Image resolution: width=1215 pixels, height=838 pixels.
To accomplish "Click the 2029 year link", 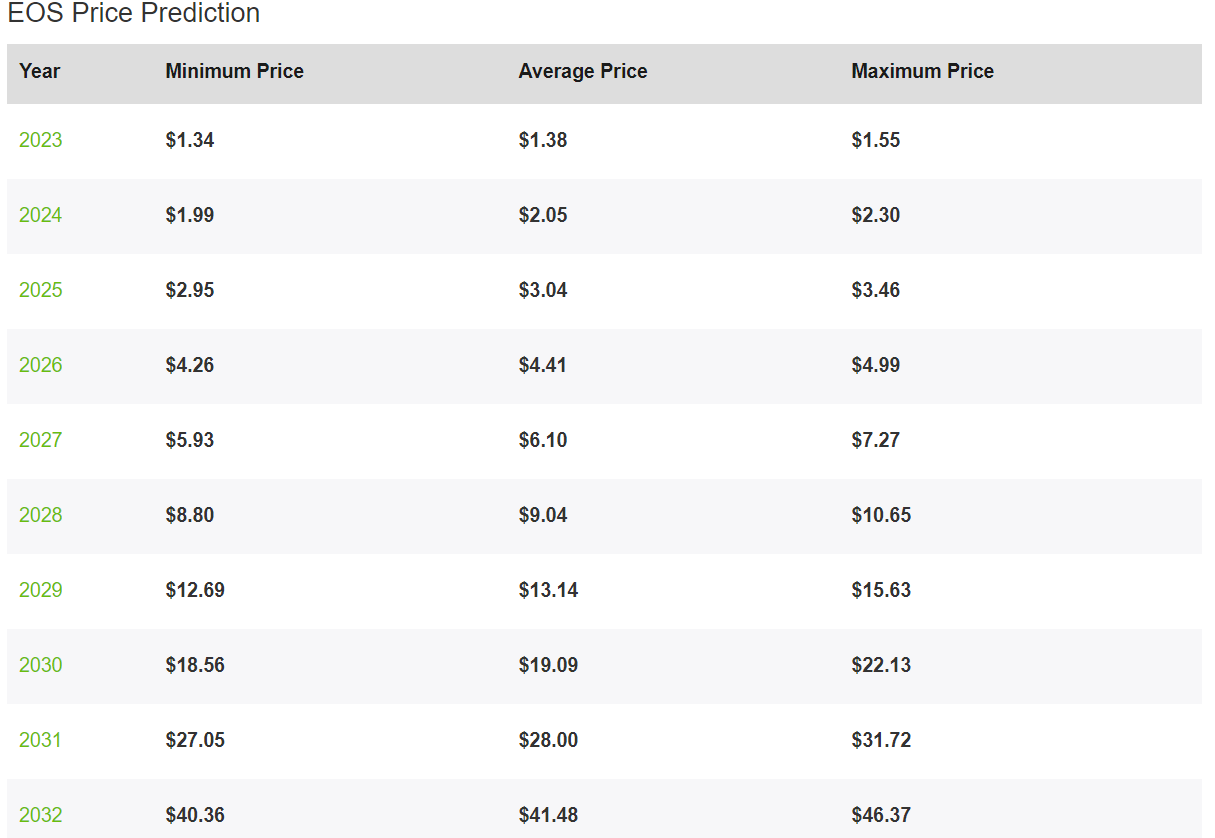I will tap(40, 590).
